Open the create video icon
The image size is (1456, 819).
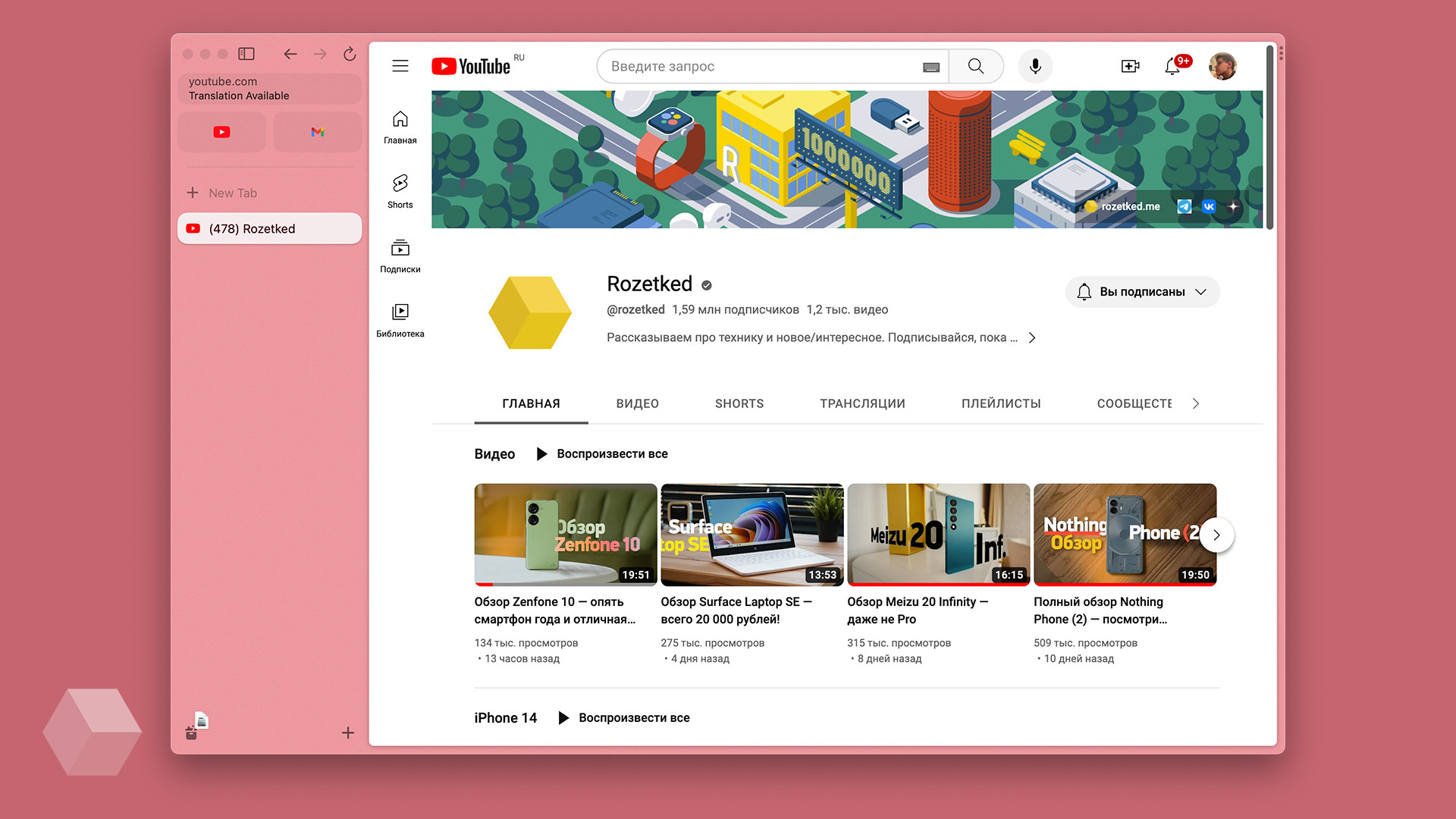(x=1130, y=66)
